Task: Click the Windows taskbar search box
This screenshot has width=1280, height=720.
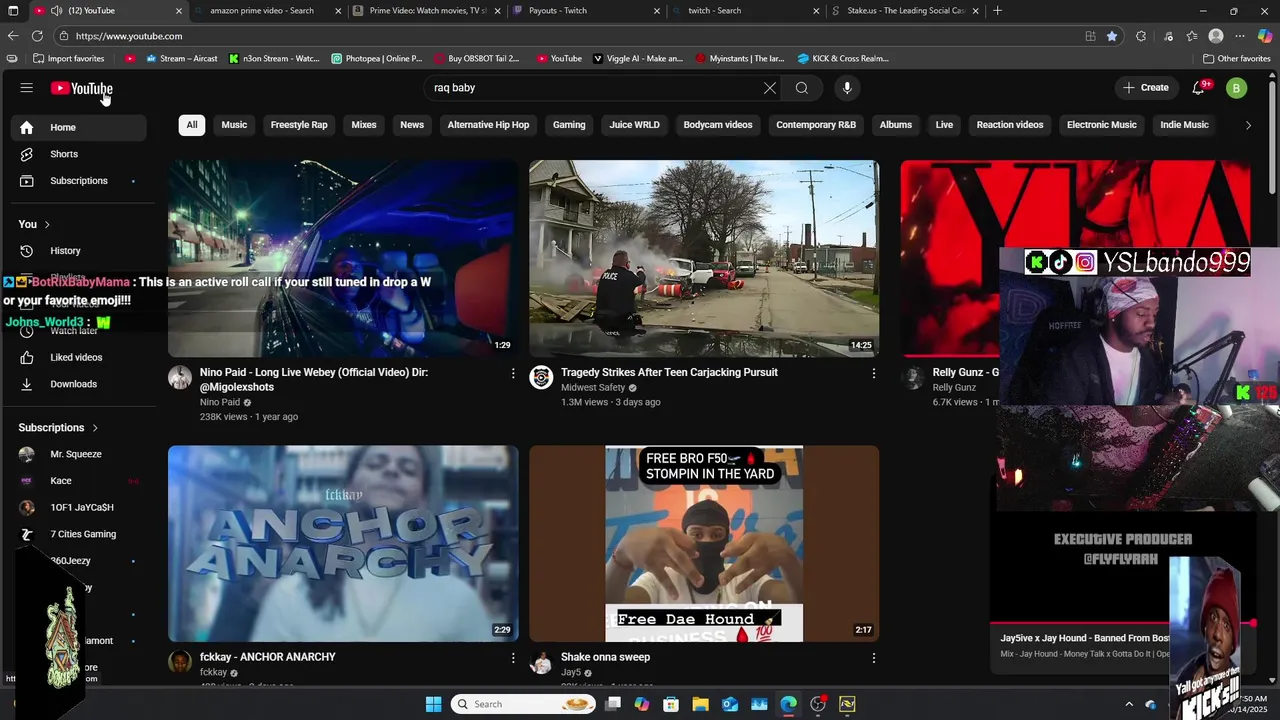Action: (524, 704)
